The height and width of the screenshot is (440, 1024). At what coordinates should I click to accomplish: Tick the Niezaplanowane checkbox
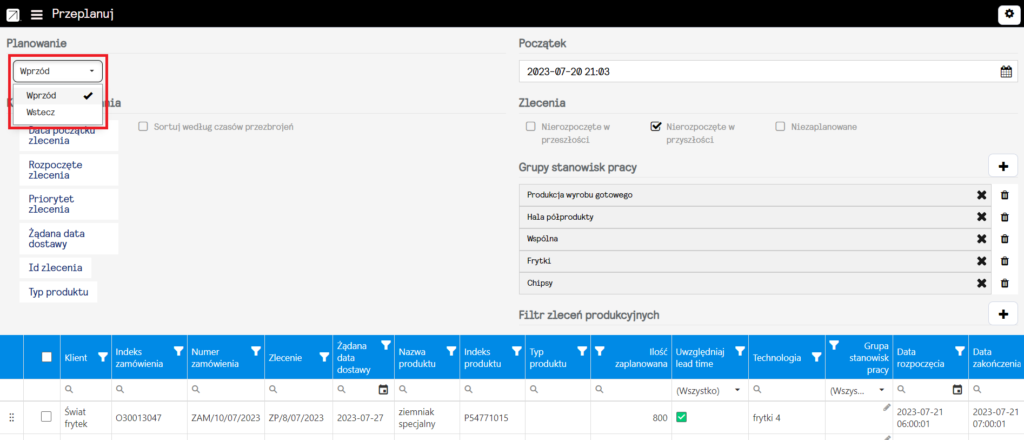780,127
